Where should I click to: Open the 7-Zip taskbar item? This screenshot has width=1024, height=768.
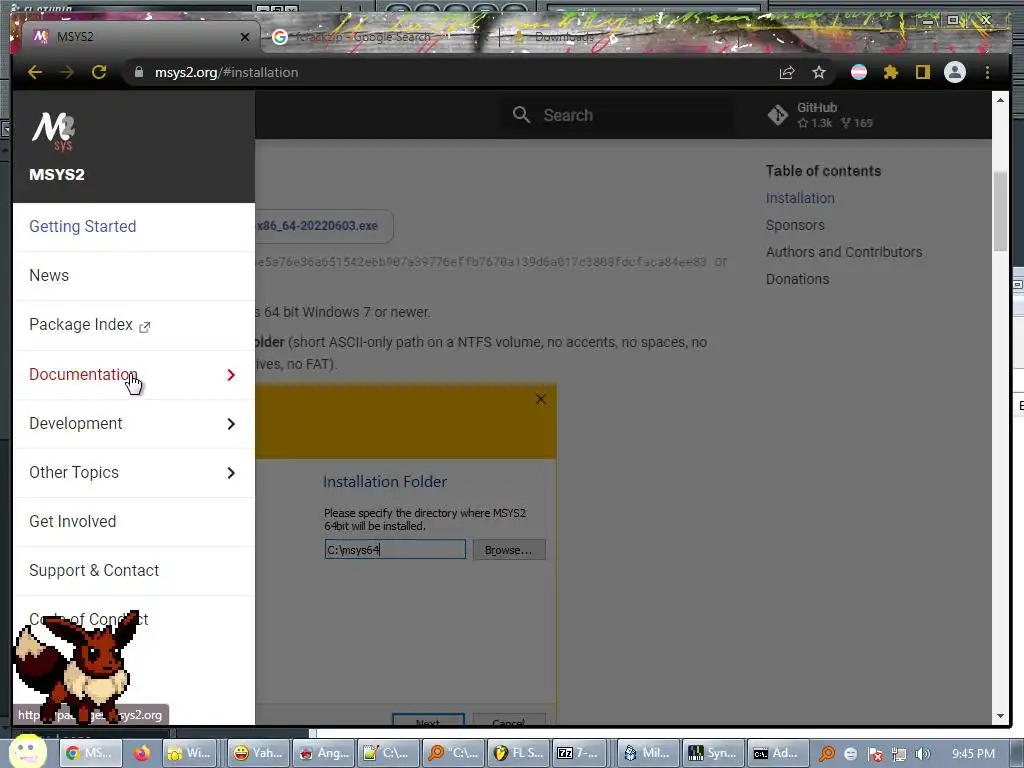click(x=580, y=753)
